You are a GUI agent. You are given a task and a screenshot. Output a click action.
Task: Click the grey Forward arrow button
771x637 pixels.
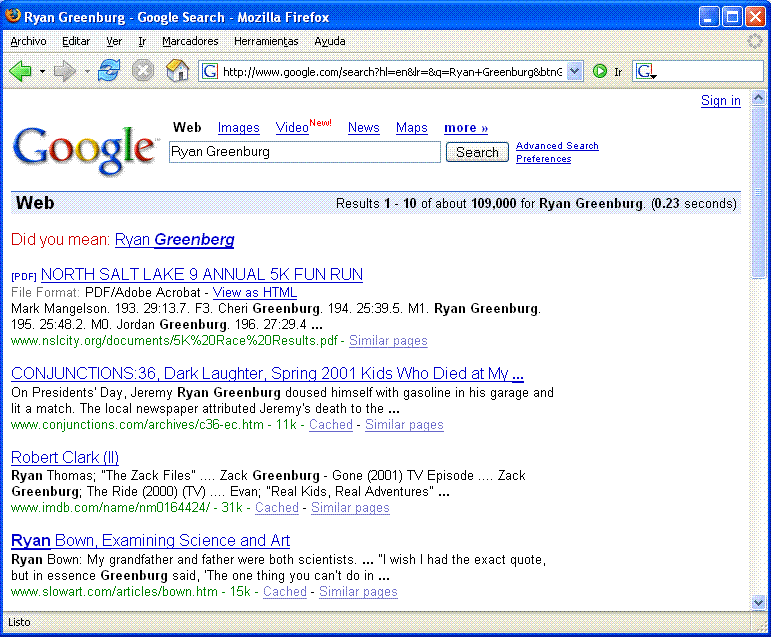pos(64,71)
